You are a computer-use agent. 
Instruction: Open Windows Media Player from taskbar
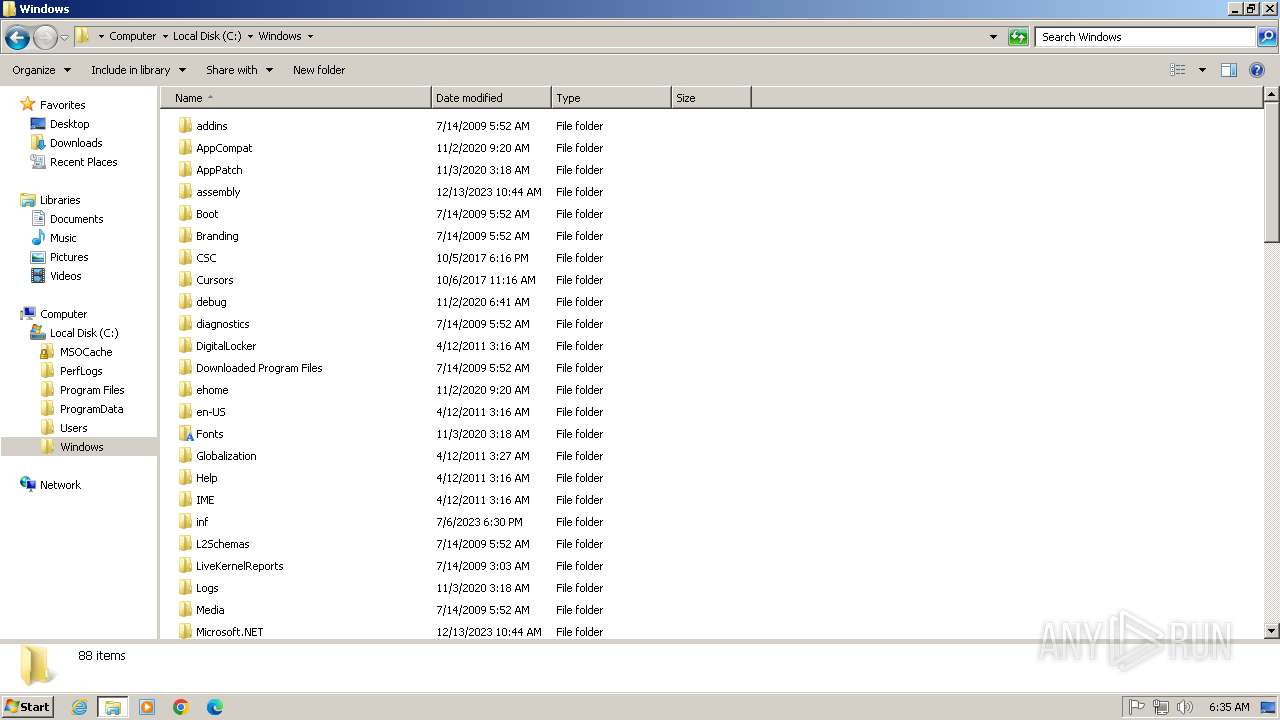pos(147,707)
